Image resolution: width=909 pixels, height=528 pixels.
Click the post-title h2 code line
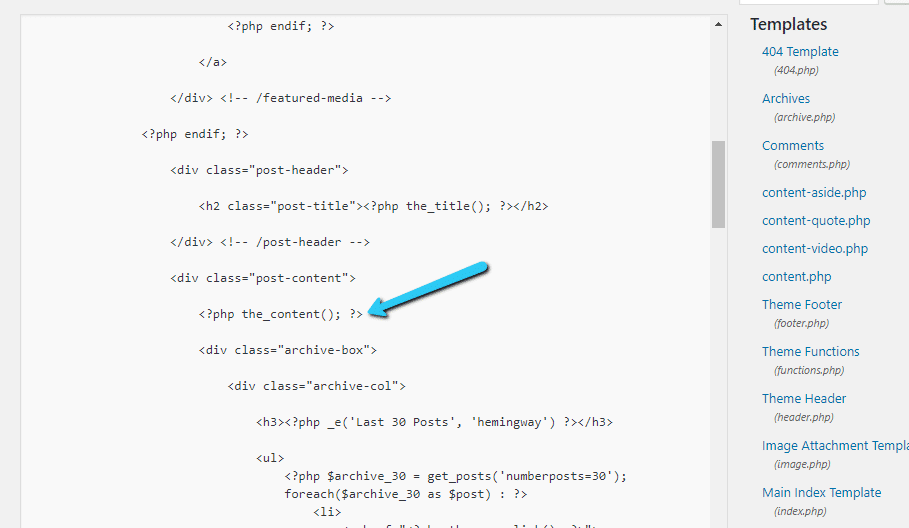point(373,206)
